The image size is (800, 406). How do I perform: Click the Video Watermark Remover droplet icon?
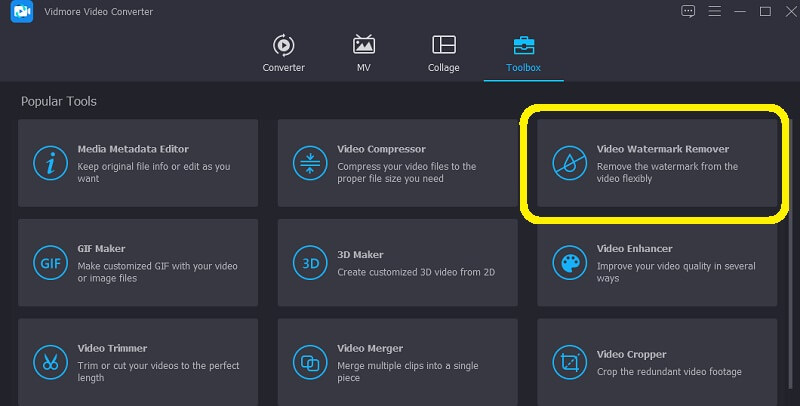point(570,163)
